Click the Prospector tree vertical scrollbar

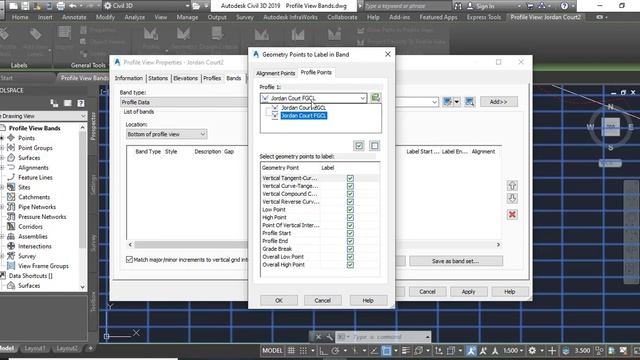(82, 207)
